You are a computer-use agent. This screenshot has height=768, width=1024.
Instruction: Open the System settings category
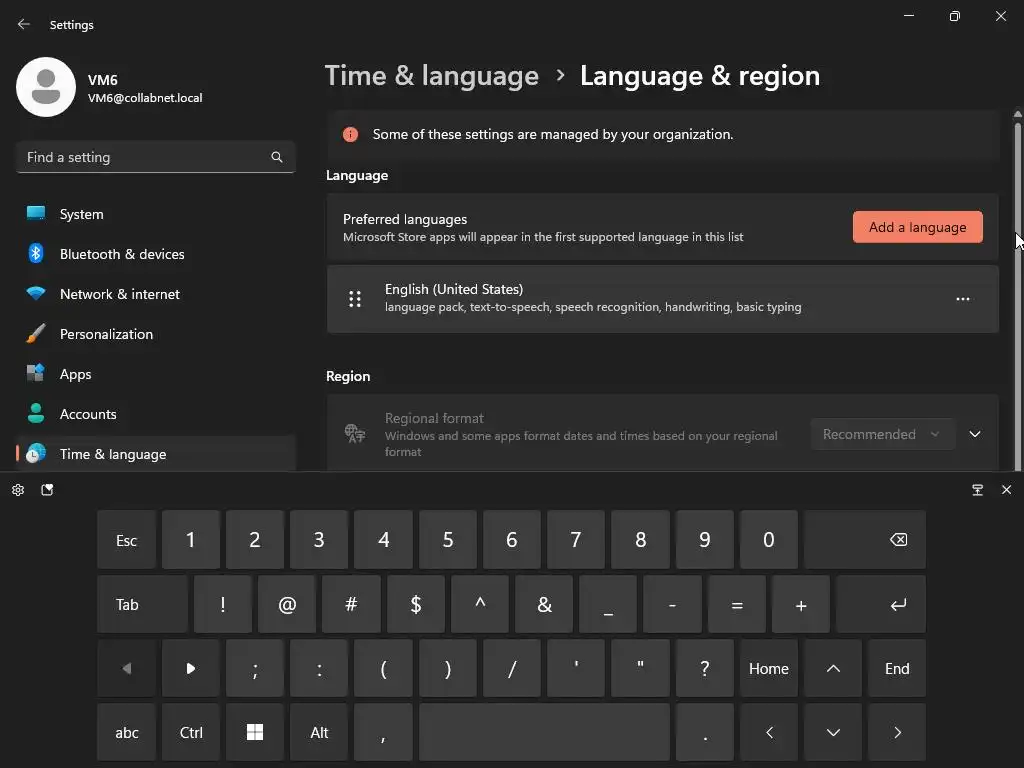coord(155,214)
